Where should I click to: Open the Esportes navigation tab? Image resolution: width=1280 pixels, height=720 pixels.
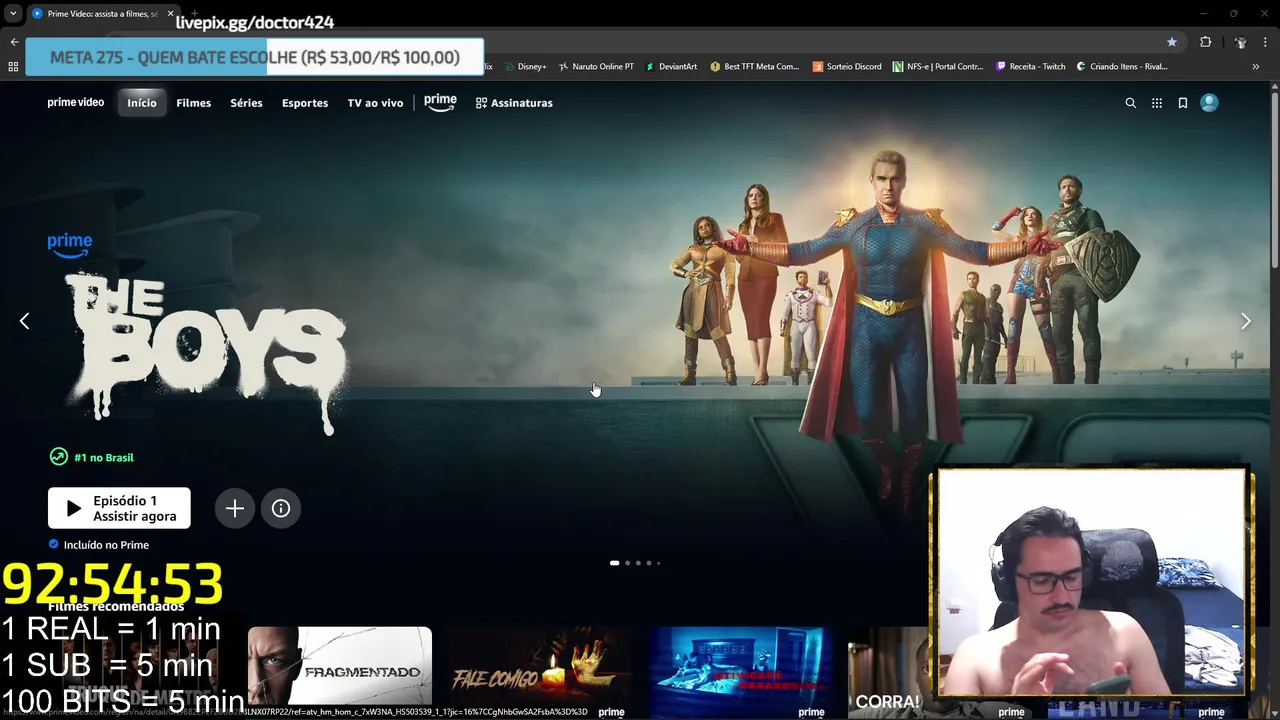pos(305,103)
